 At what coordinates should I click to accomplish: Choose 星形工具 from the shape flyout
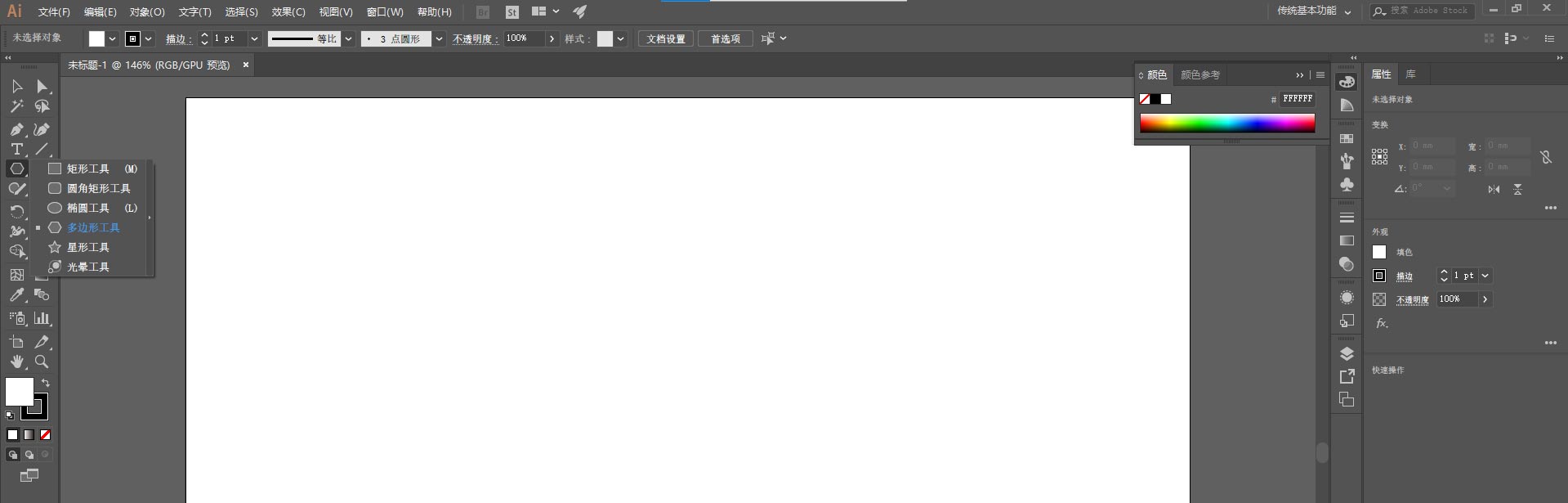87,247
